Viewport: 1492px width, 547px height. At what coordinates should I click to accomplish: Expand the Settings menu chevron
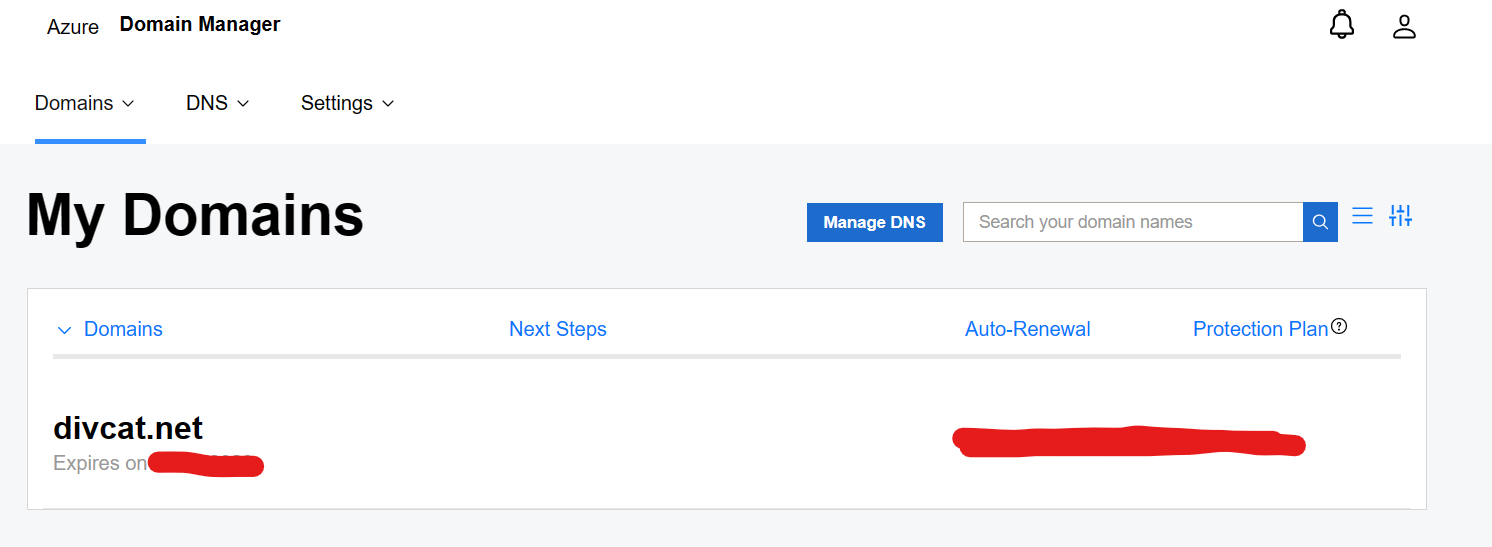[x=388, y=103]
